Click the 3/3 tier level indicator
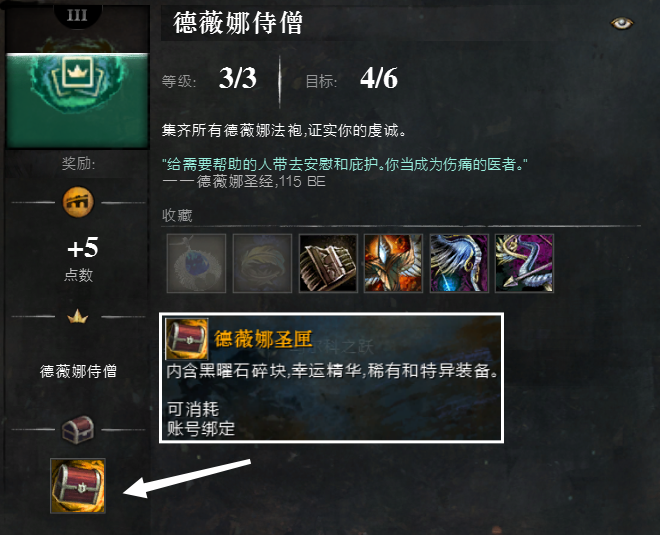The height and width of the screenshot is (535, 660). [x=237, y=78]
